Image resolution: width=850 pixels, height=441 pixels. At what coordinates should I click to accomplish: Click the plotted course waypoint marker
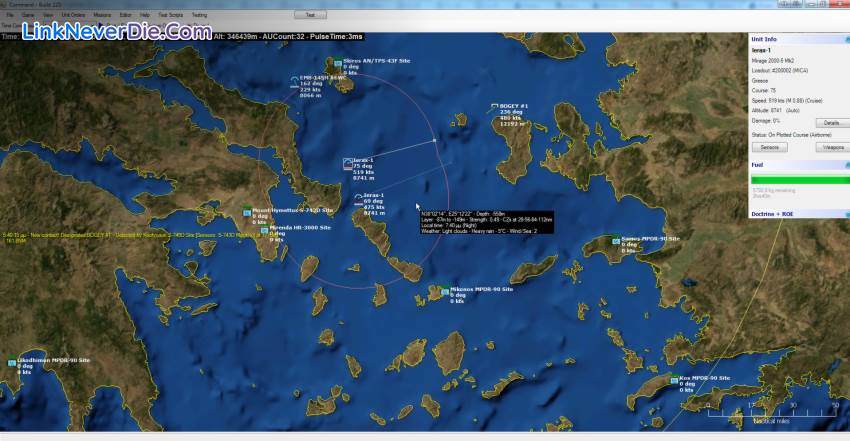pyautogui.click(x=434, y=140)
